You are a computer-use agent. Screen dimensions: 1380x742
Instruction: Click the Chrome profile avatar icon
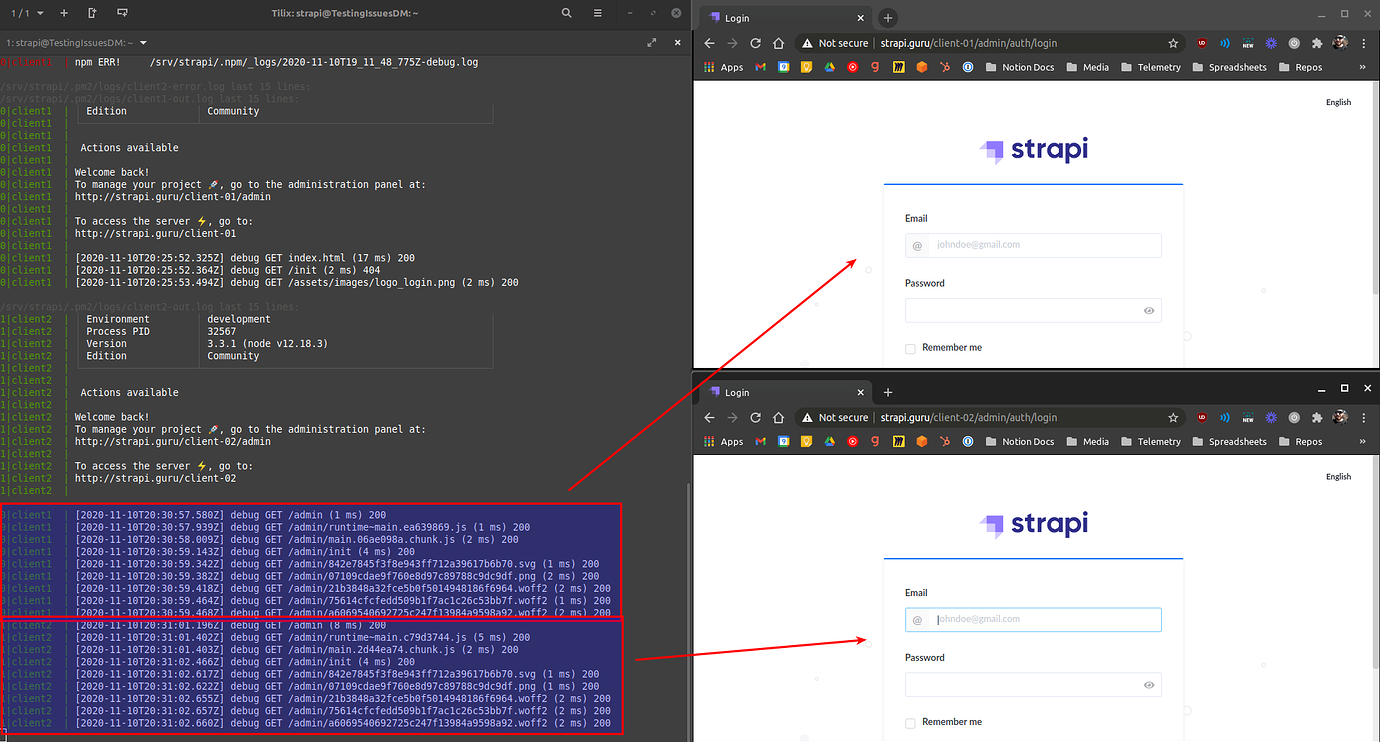click(1340, 44)
